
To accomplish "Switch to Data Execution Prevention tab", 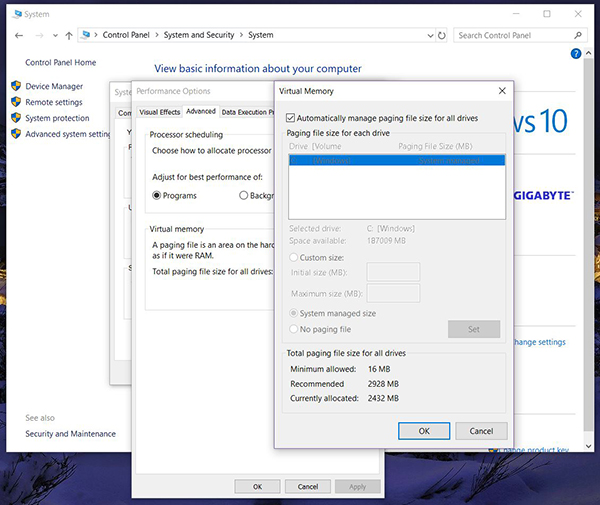I will click(247, 112).
